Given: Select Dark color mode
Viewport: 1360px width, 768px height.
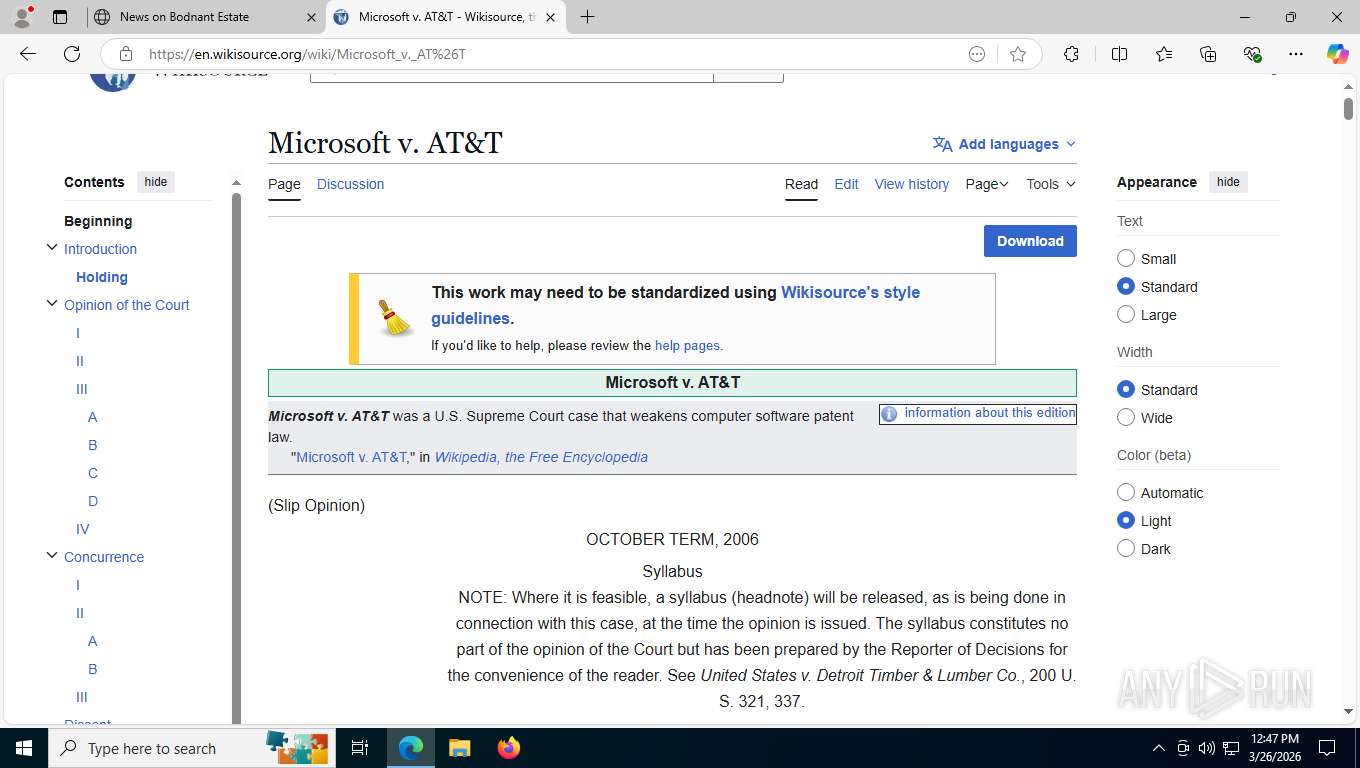Looking at the screenshot, I should [x=1126, y=548].
